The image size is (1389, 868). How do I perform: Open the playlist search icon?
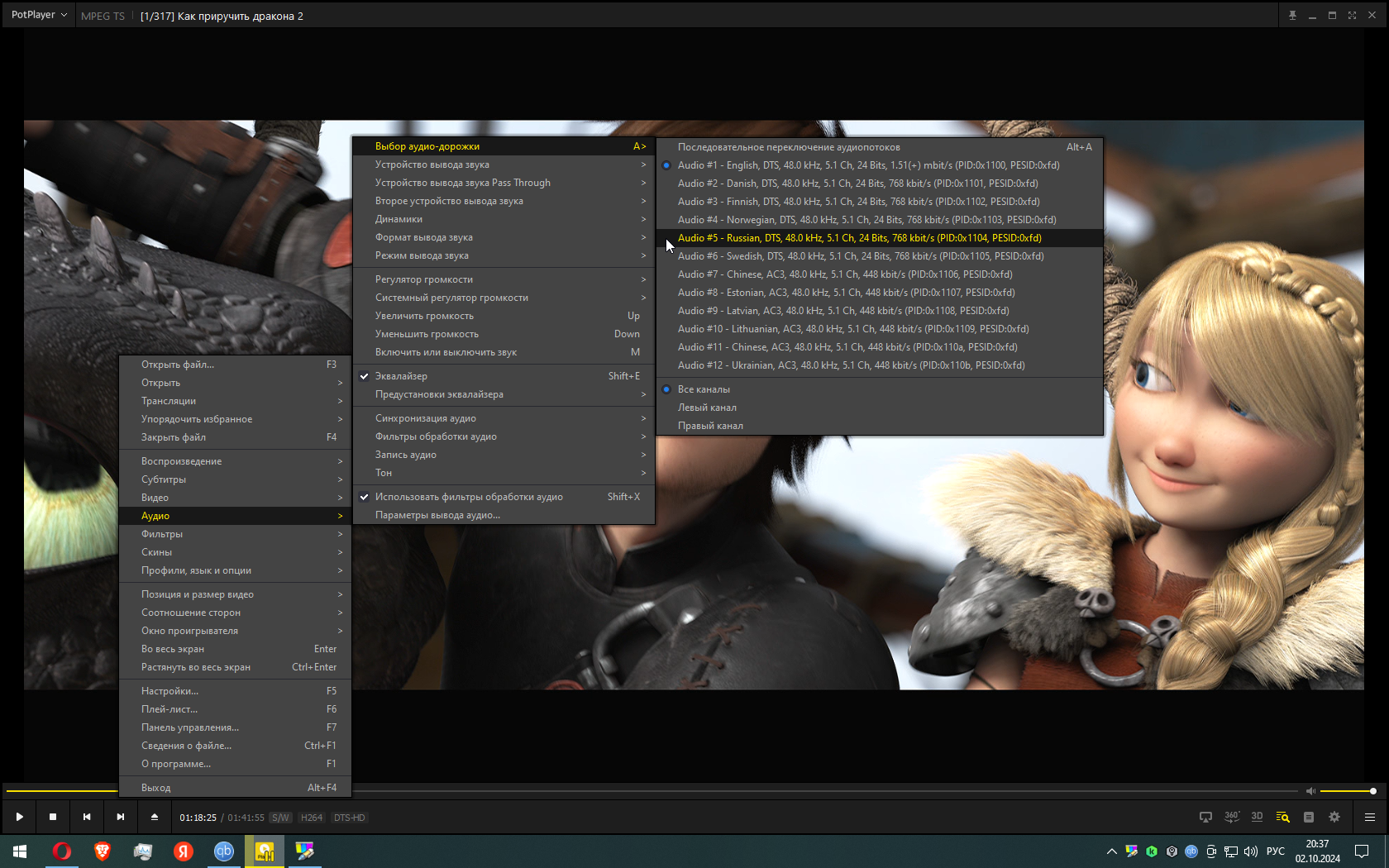click(1282, 817)
